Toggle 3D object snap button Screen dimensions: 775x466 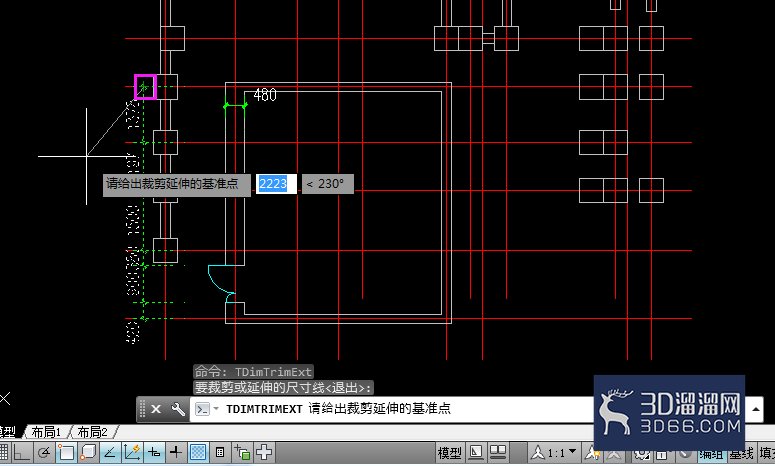click(88, 452)
